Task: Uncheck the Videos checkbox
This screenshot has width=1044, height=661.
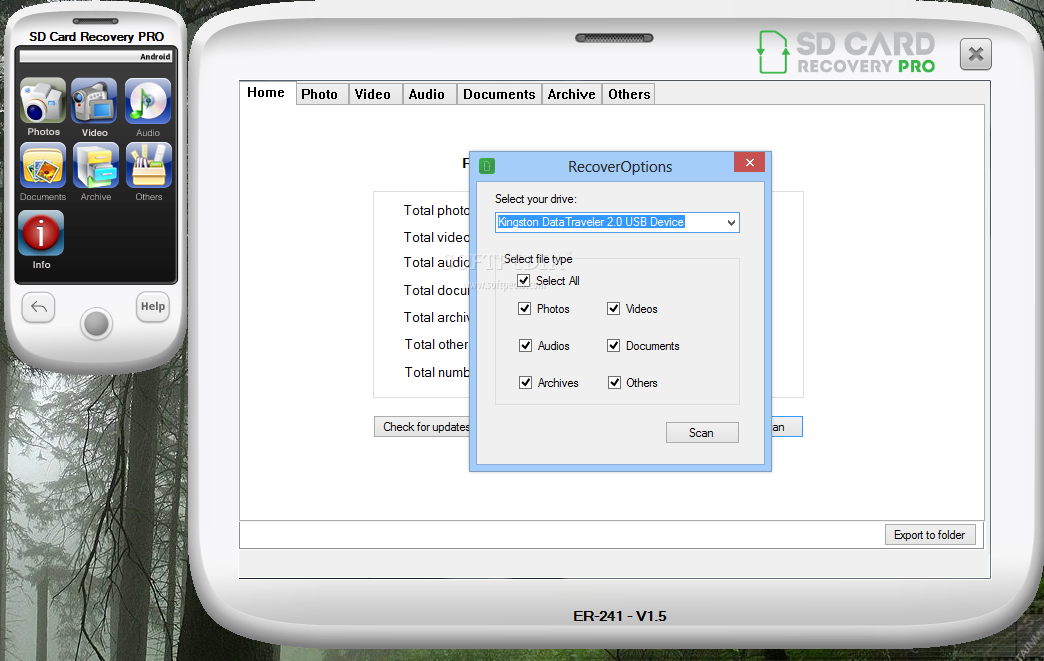Action: (x=613, y=308)
